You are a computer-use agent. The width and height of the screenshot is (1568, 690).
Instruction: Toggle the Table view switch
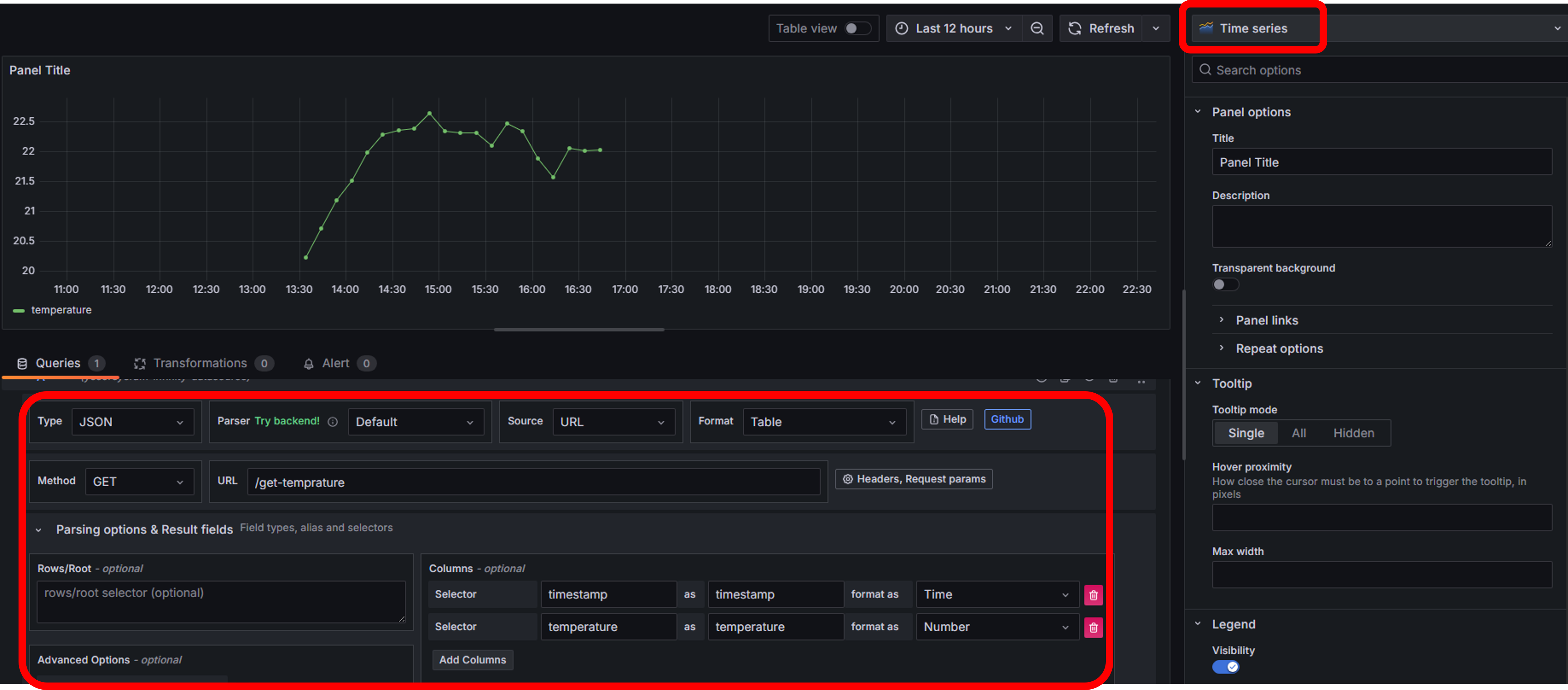coord(857,29)
